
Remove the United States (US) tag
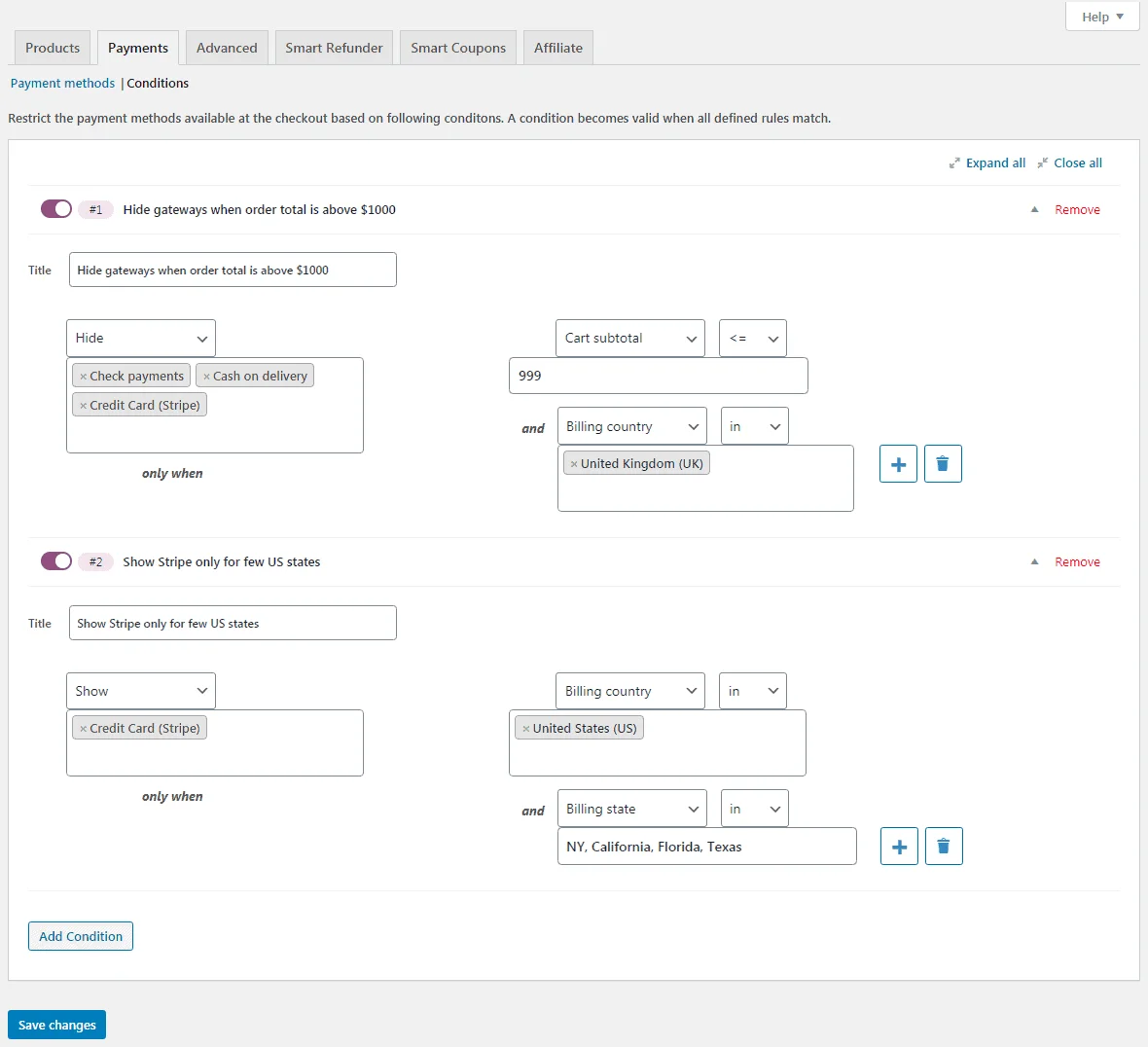click(x=525, y=729)
